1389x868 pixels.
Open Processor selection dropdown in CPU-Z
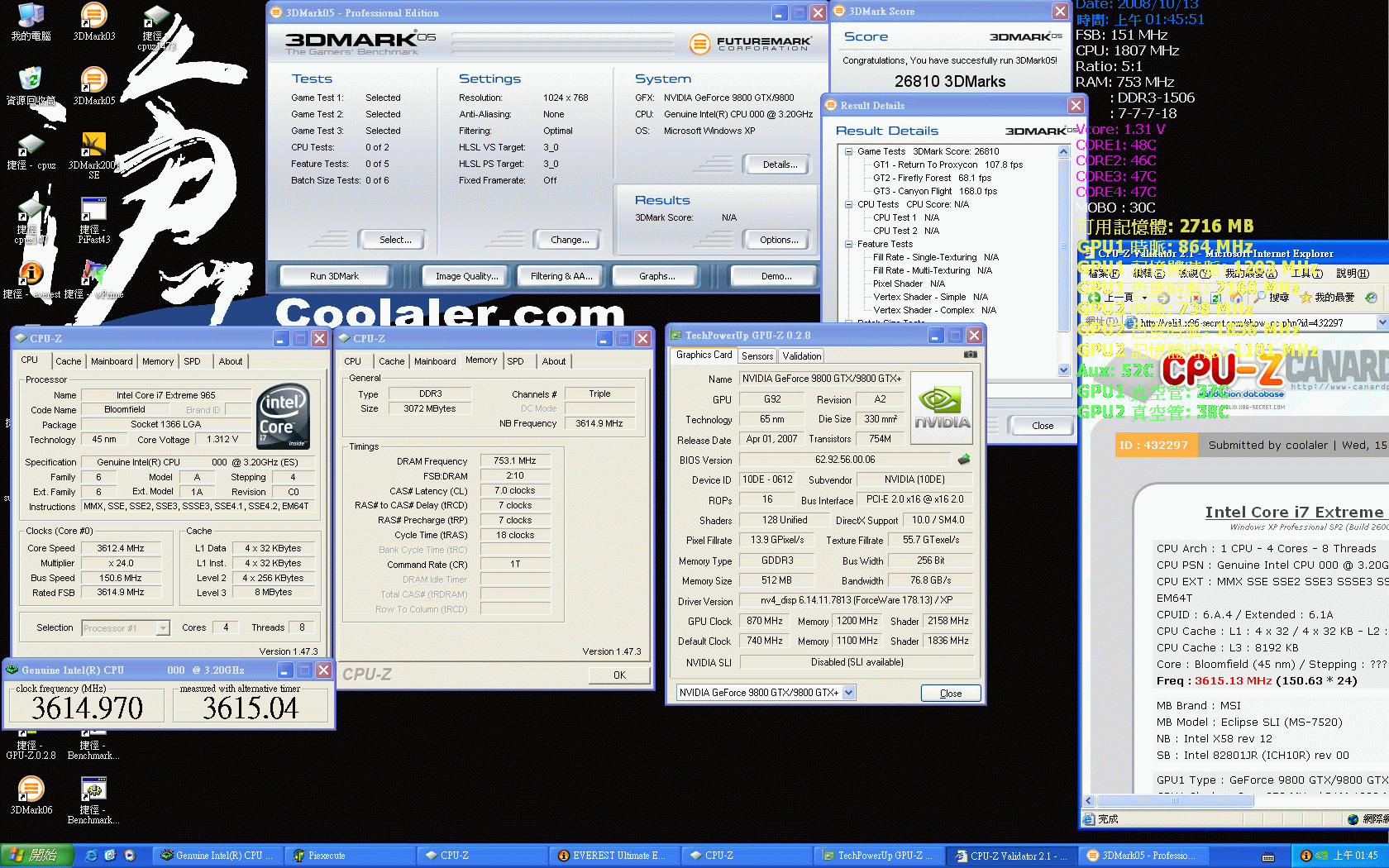(163, 628)
